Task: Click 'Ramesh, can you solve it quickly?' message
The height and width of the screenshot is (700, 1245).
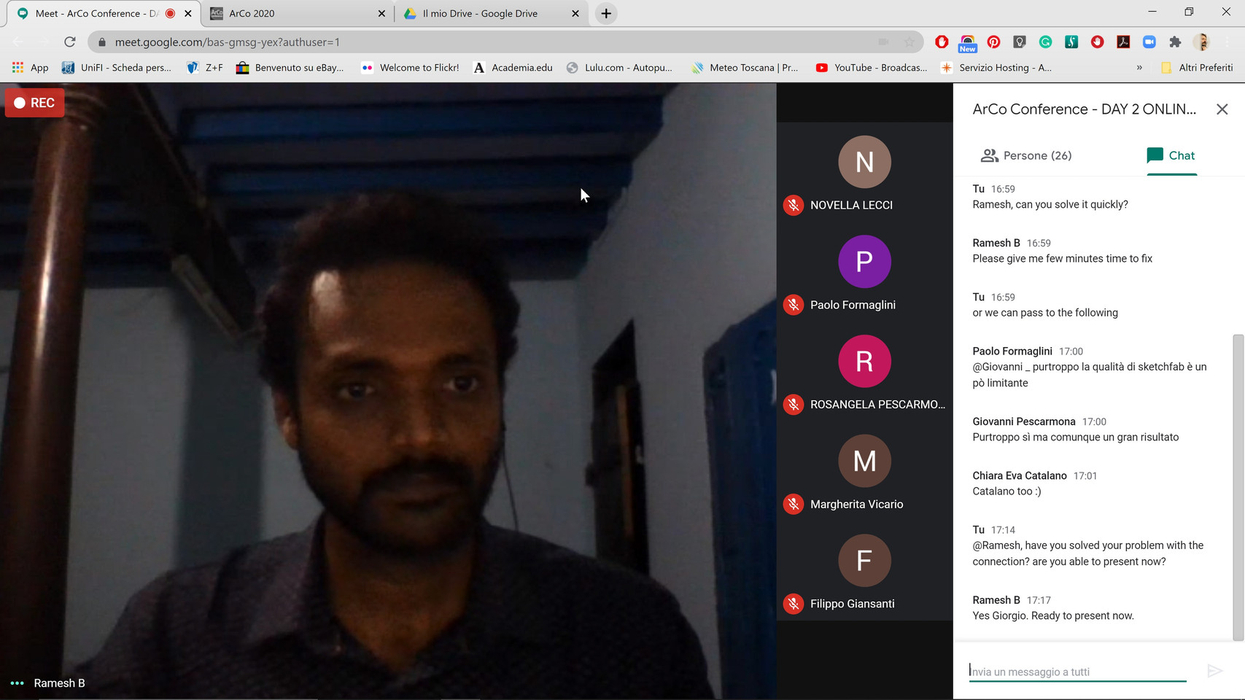Action: [1050, 205]
